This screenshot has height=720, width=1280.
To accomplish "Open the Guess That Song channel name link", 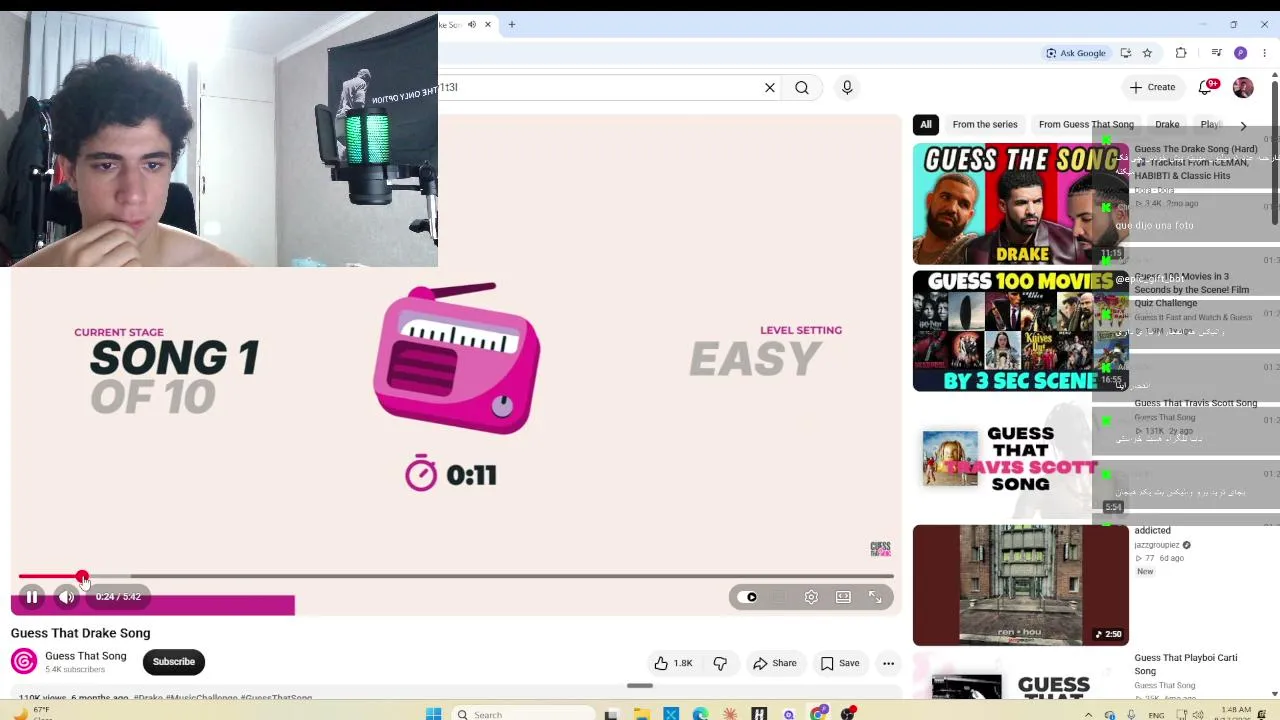I will point(86,656).
